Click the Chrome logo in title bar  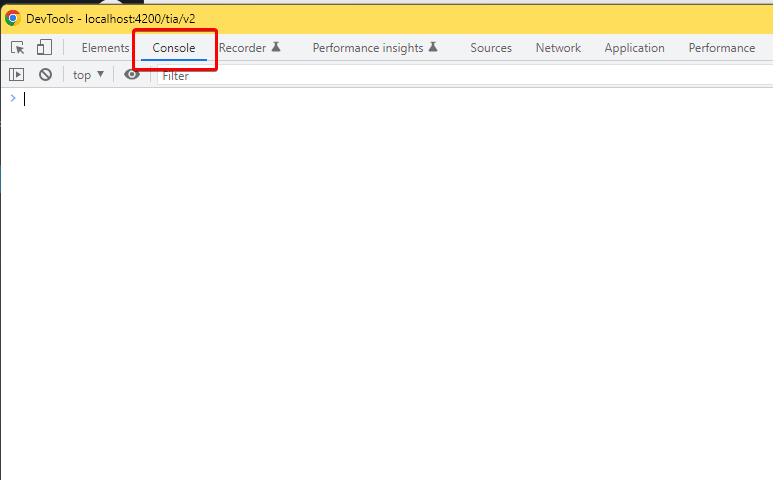(x=13, y=18)
